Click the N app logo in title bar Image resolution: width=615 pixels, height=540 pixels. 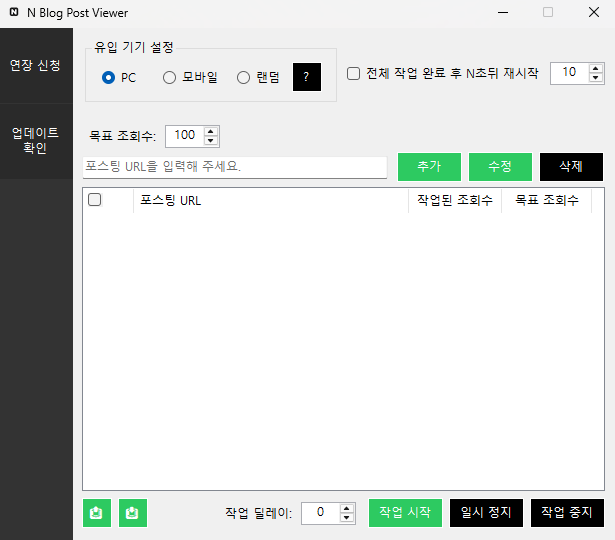(14, 12)
